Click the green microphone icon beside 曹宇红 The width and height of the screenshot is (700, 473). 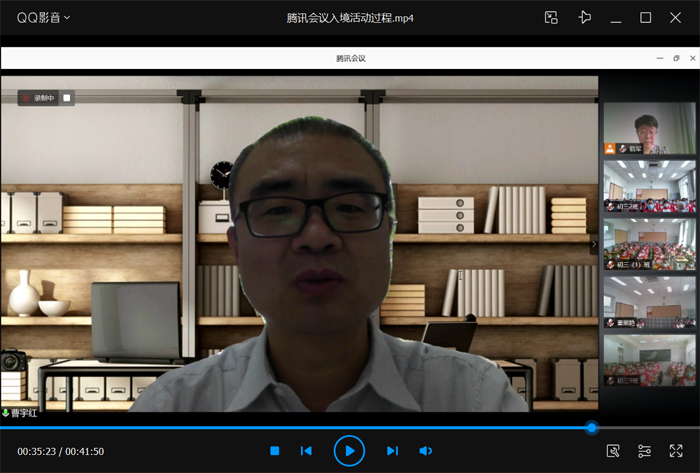pos(5,413)
